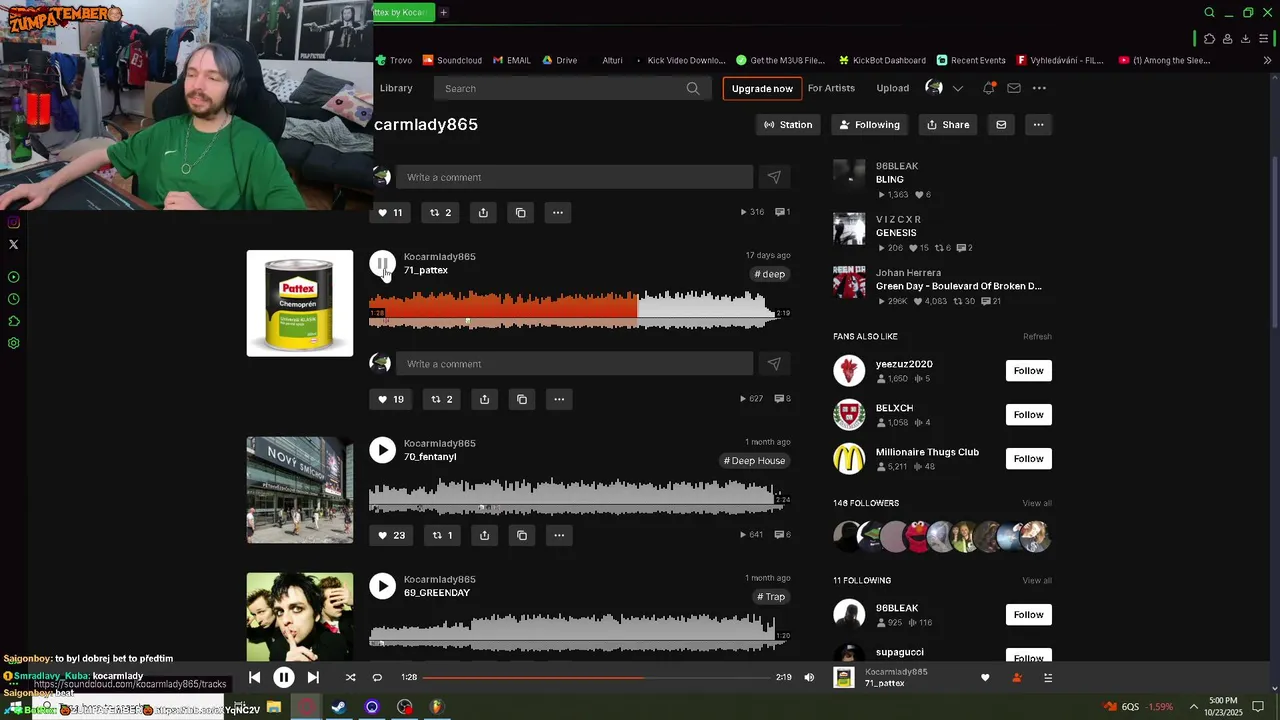Open more options for top track

[x=558, y=212]
